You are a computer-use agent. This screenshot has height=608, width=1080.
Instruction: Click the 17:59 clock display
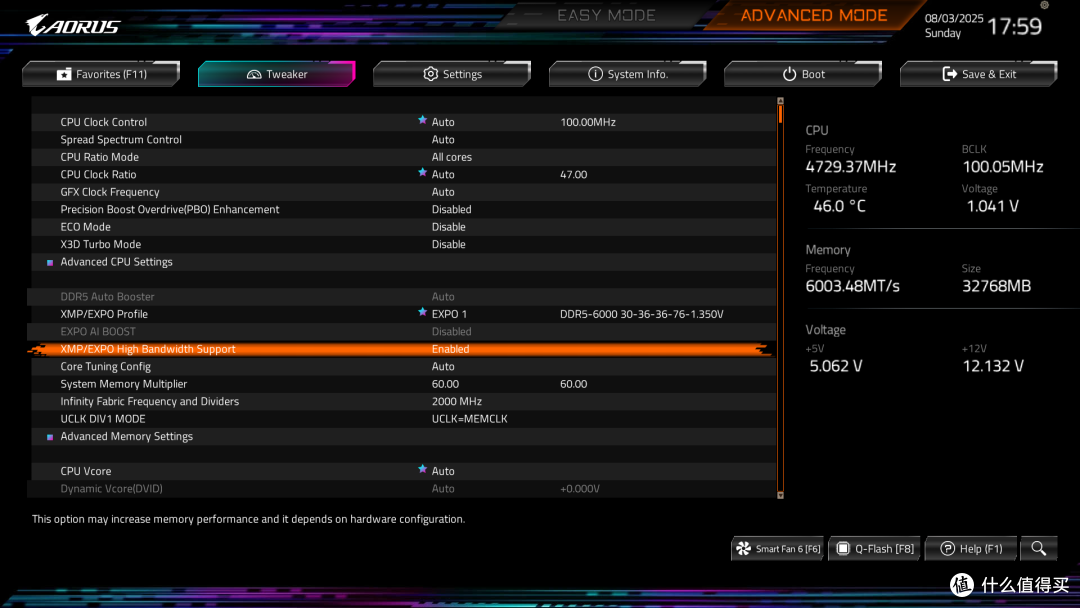[x=1015, y=27]
